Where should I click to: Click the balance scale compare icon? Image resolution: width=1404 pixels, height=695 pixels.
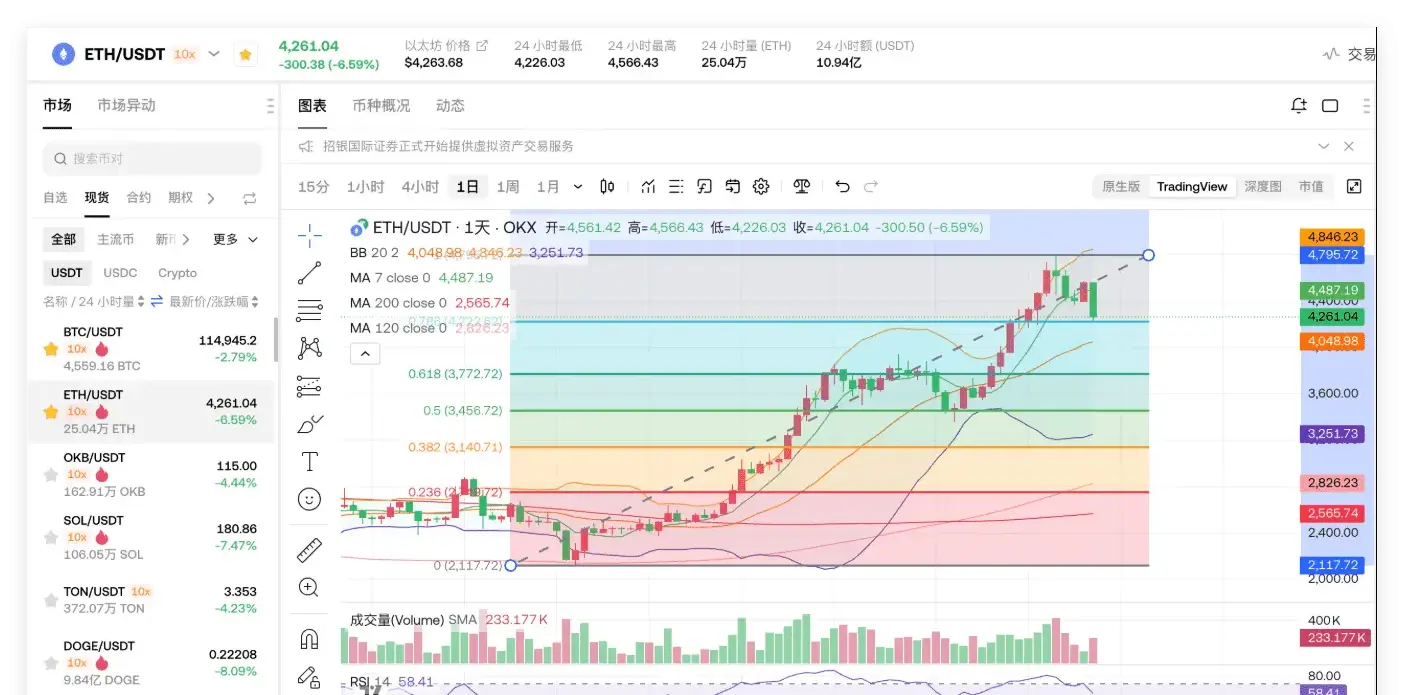coord(801,186)
